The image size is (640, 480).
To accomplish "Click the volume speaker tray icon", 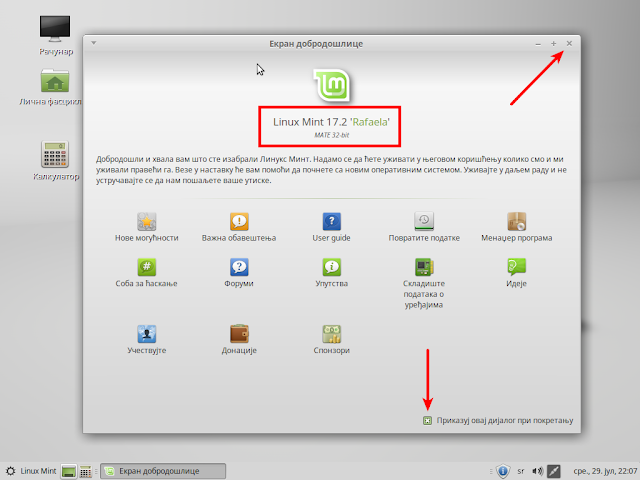I will (538, 471).
